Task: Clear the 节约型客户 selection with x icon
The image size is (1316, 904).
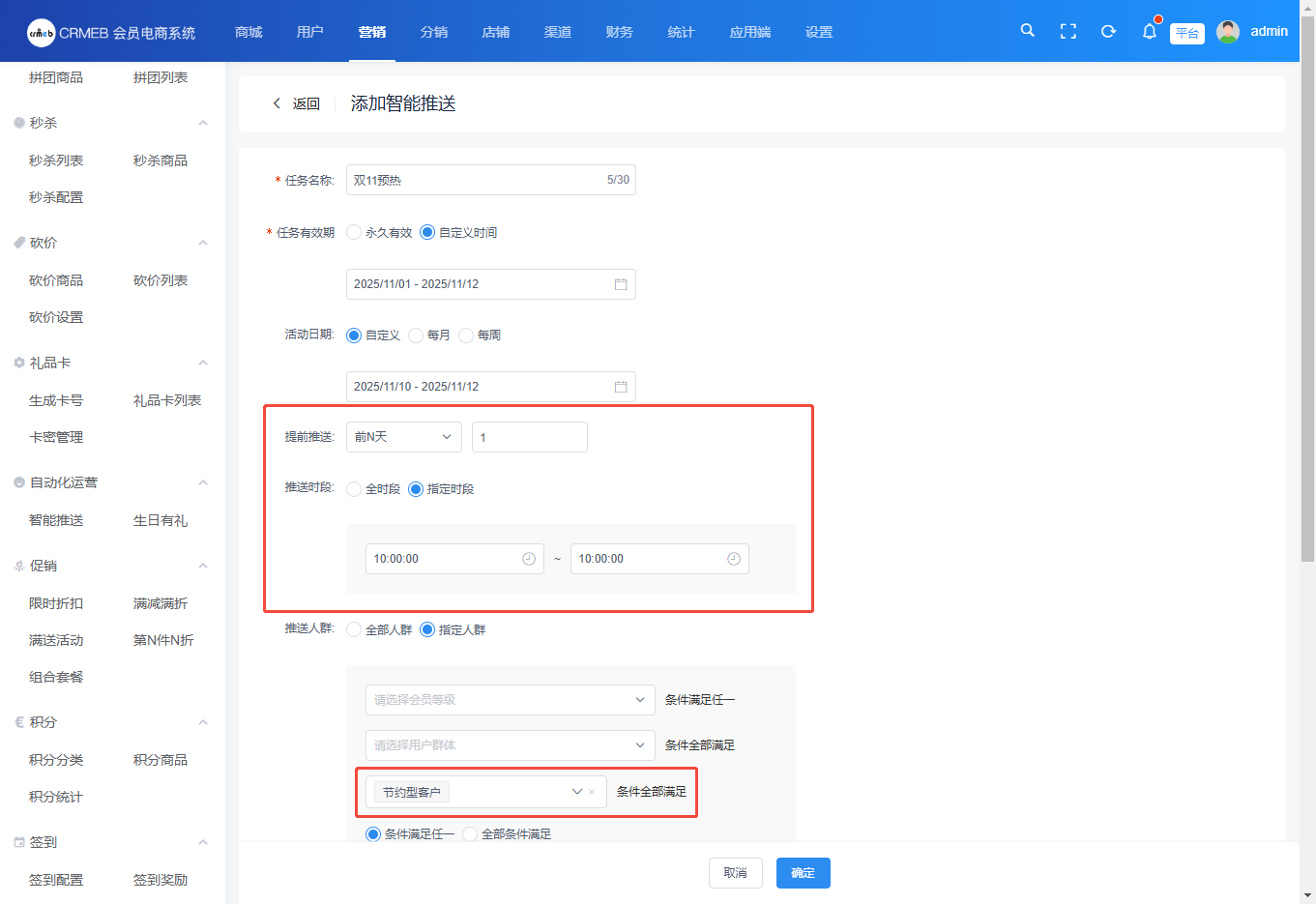Action: click(592, 792)
